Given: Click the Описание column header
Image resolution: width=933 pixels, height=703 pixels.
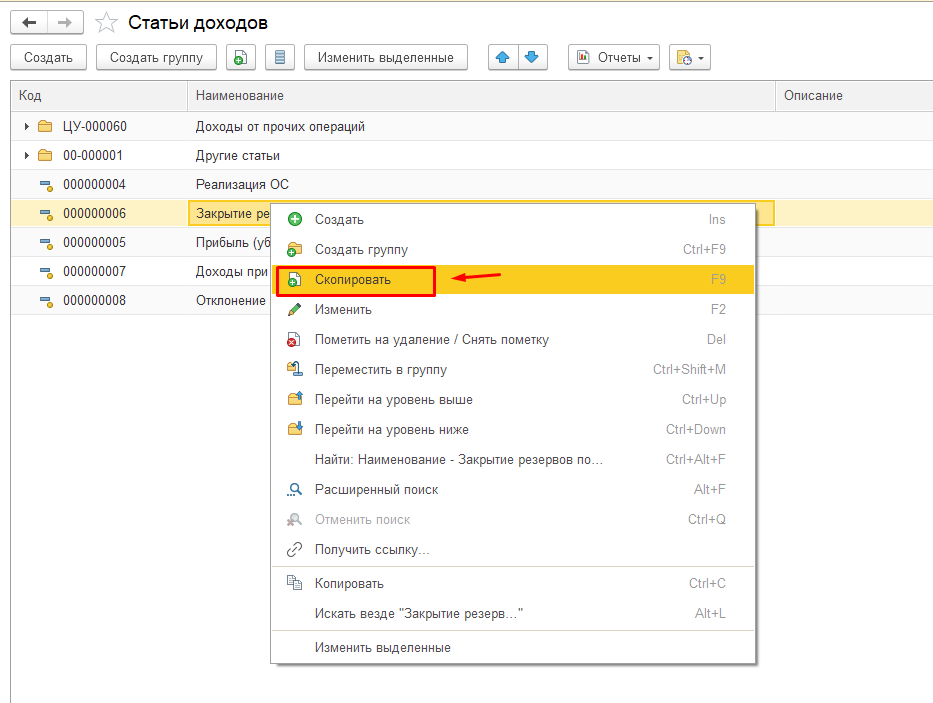Looking at the screenshot, I should click(854, 96).
